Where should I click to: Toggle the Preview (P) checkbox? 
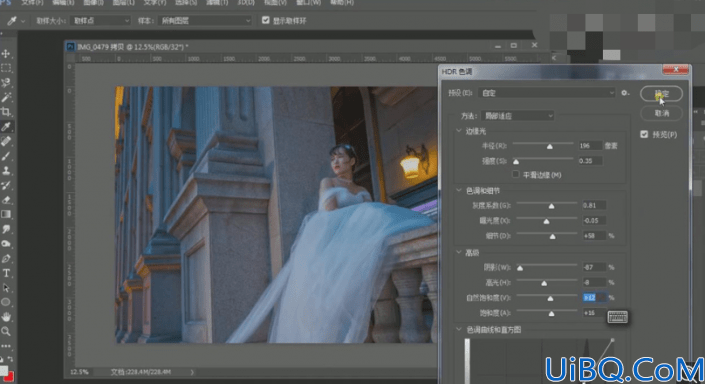(644, 134)
